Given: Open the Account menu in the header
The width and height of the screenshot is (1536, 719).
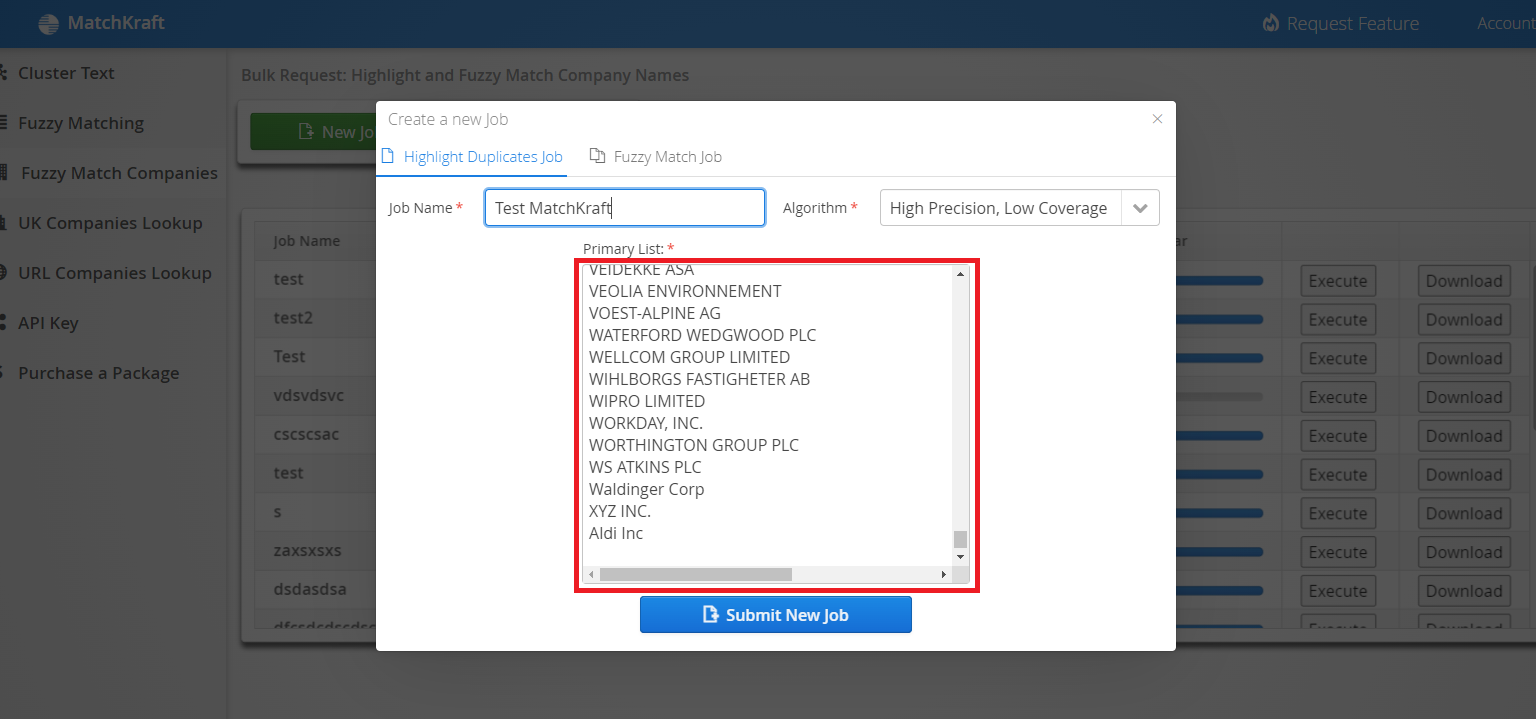Looking at the screenshot, I should click(x=1506, y=23).
